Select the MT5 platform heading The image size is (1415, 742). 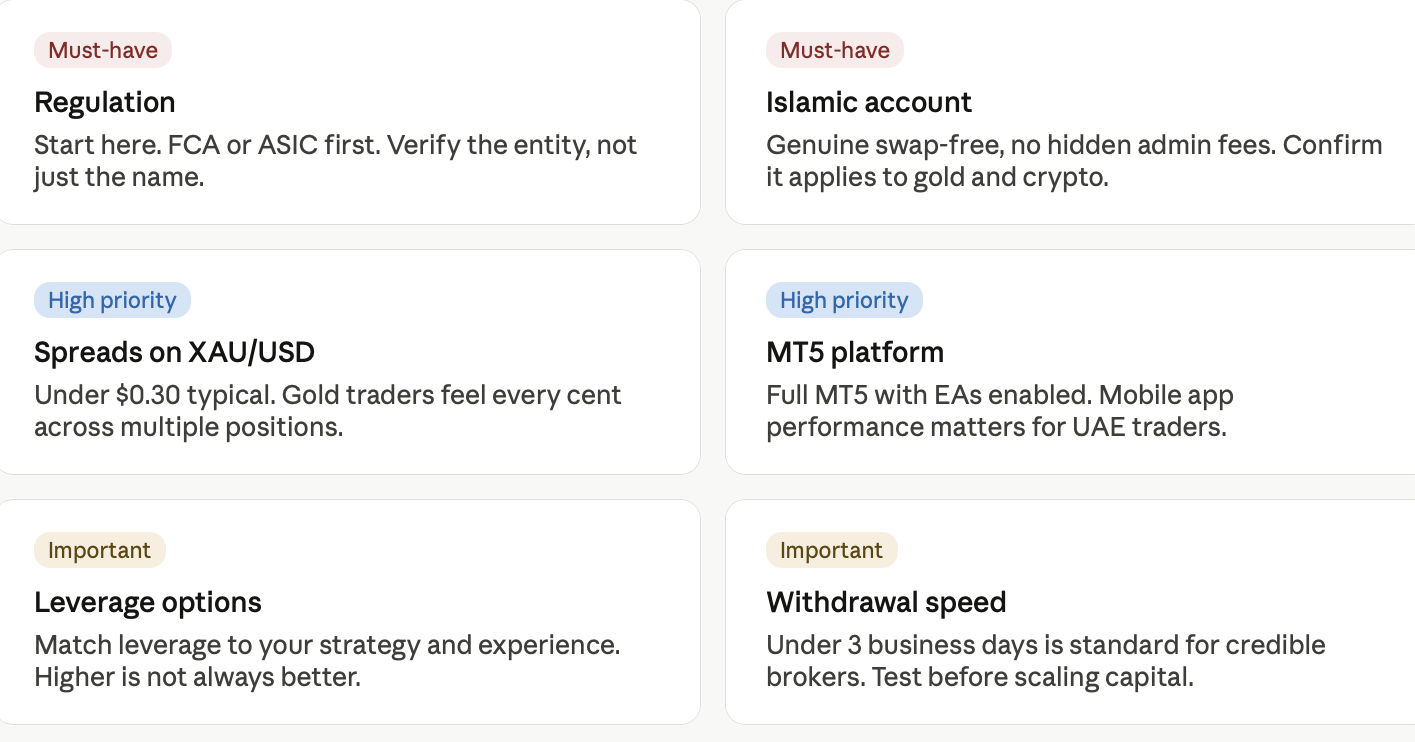tap(855, 352)
